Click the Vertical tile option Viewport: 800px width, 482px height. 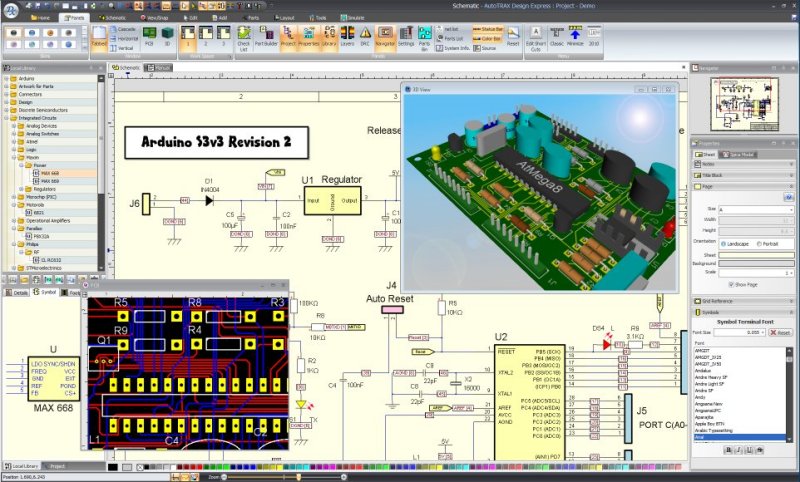tap(121, 48)
